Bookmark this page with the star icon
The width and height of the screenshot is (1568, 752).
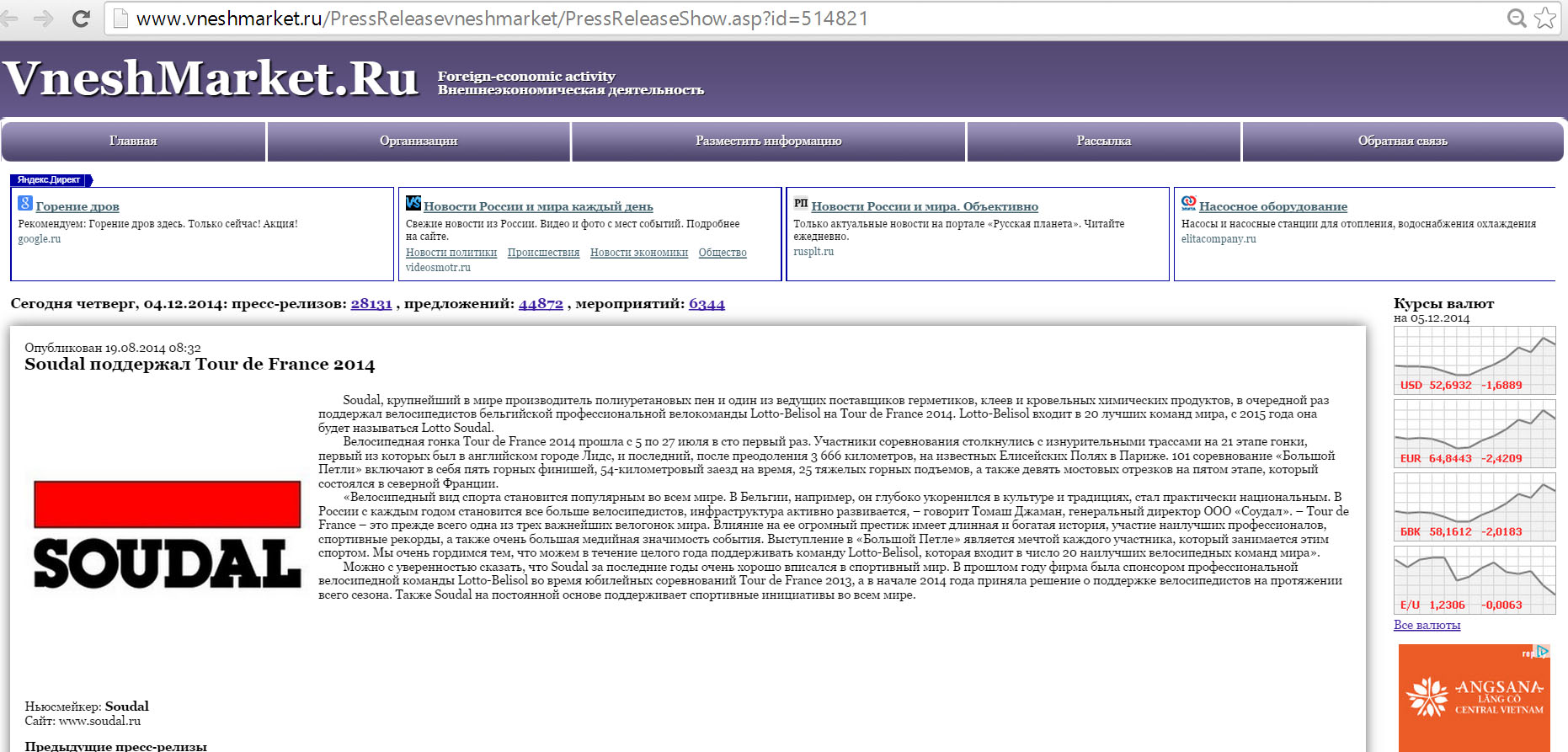coord(1545,19)
